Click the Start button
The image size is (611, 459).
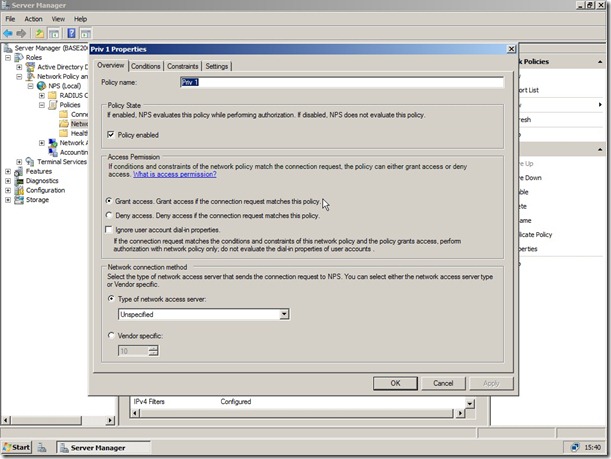17,447
